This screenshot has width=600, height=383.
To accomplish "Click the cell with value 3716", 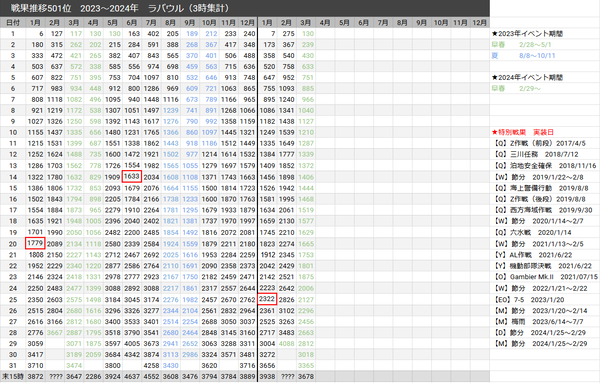I will coord(247,365).
